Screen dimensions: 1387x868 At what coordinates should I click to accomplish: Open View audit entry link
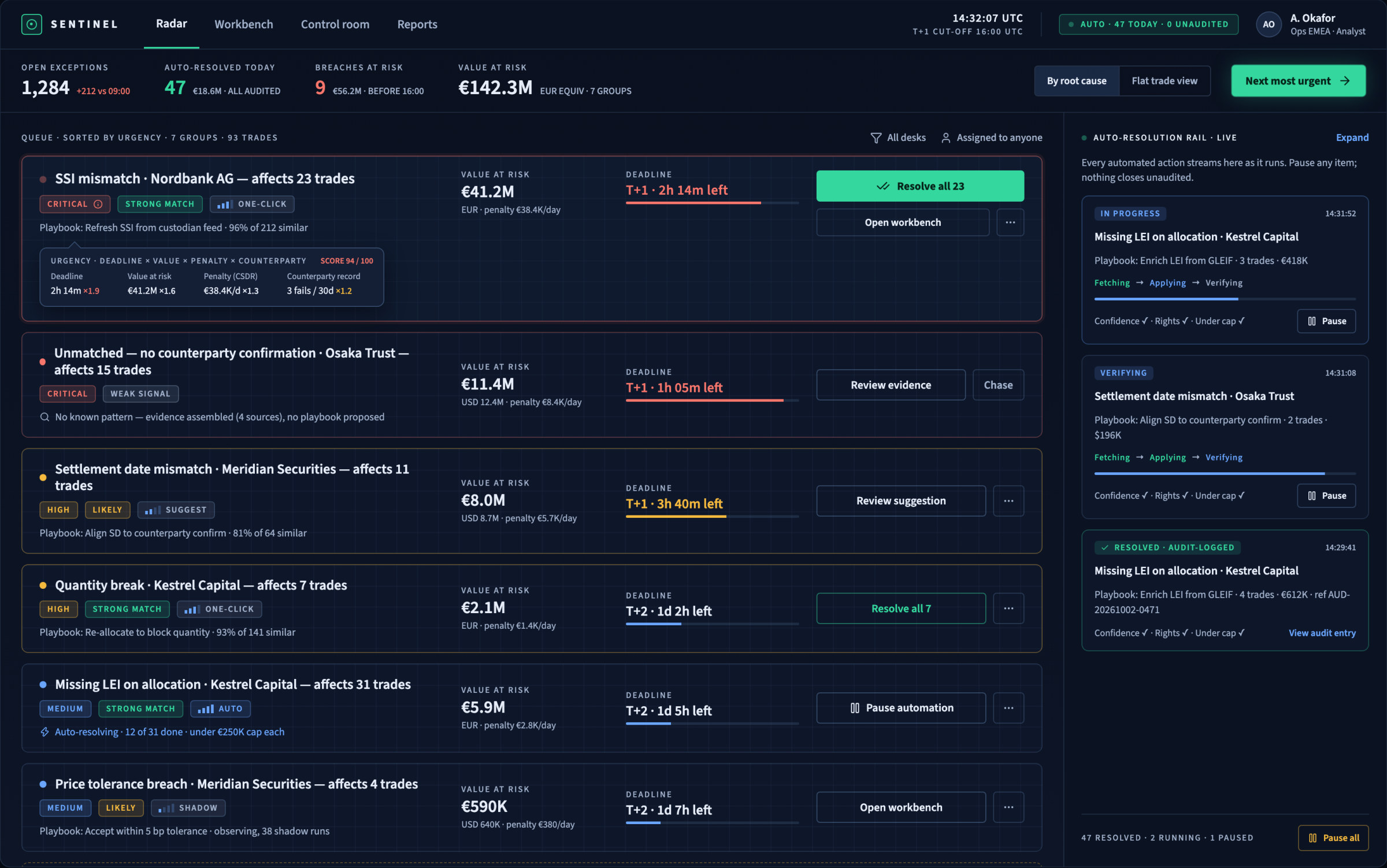[x=1322, y=633]
